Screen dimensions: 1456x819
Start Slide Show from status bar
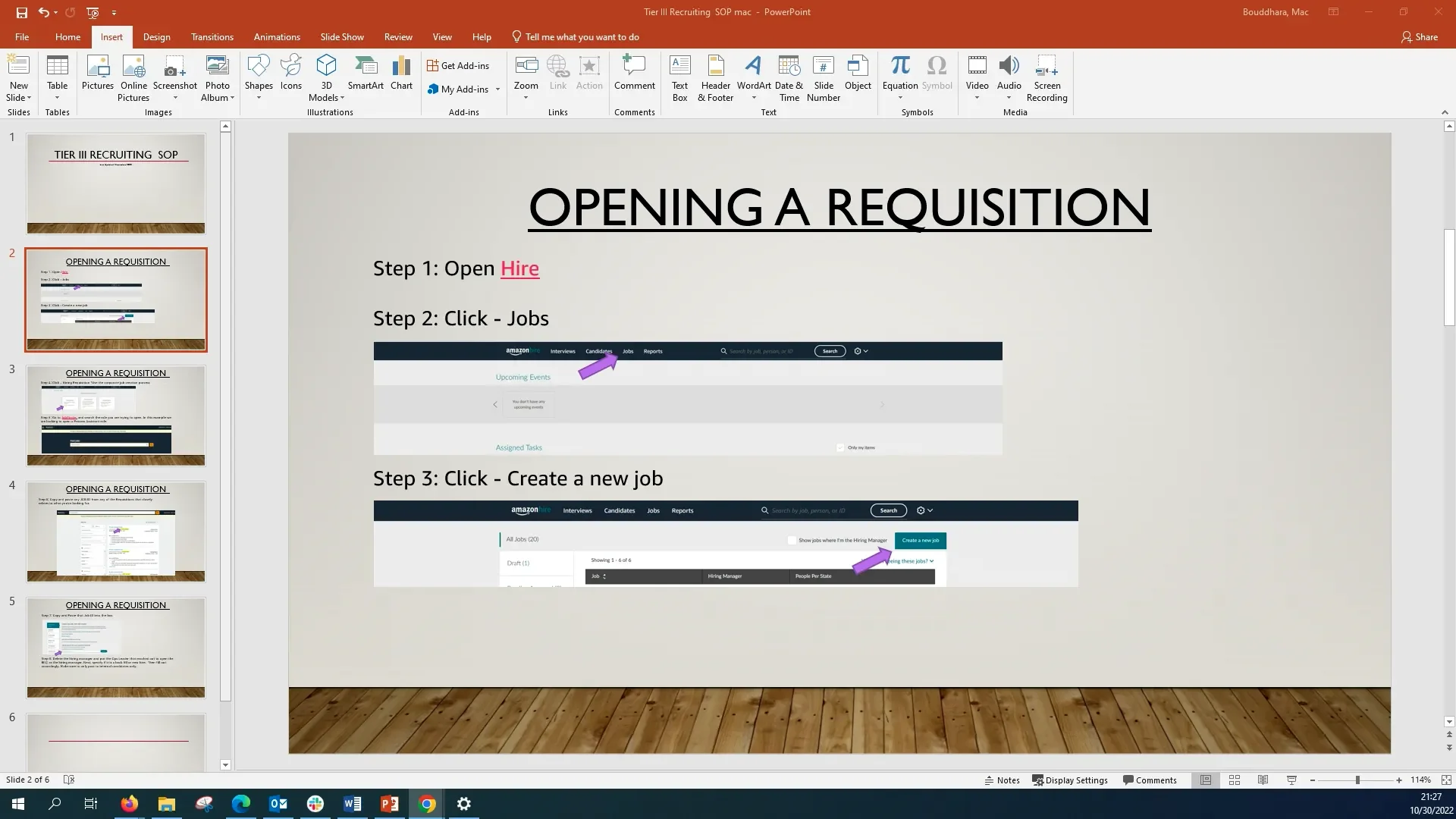click(x=1290, y=780)
